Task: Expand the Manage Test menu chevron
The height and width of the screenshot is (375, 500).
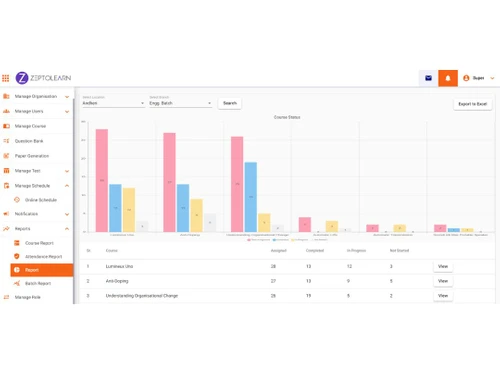Action: tap(67, 171)
